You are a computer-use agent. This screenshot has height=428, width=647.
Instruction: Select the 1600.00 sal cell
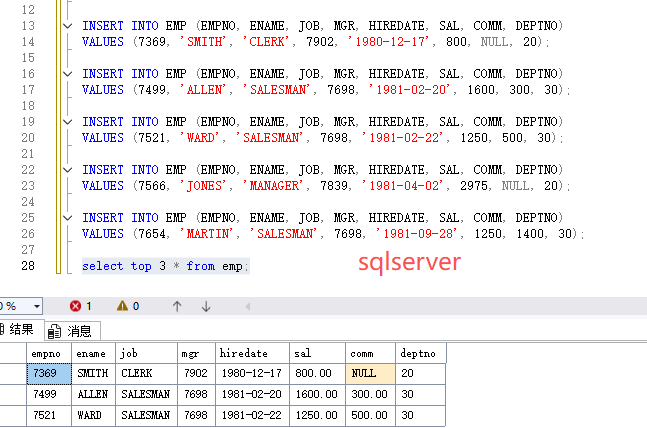click(x=317, y=395)
